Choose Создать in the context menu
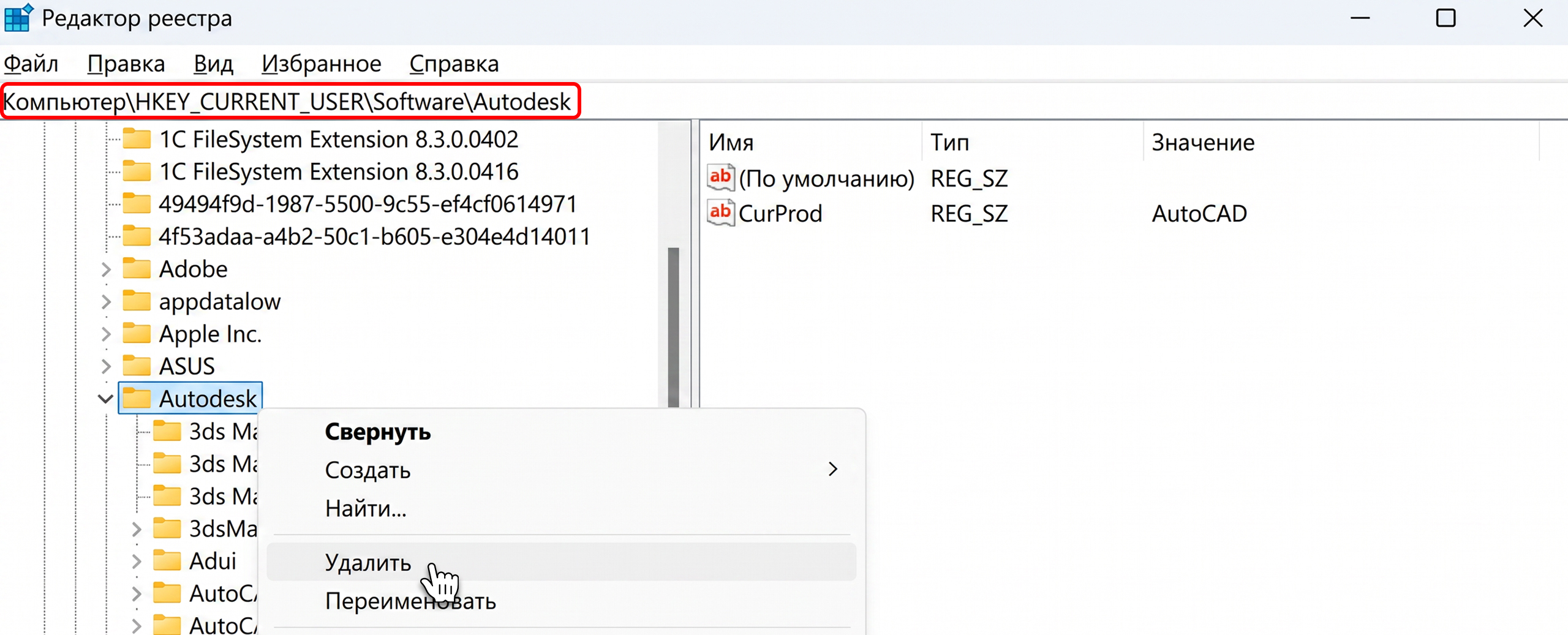The height and width of the screenshot is (635, 1568). [561, 470]
